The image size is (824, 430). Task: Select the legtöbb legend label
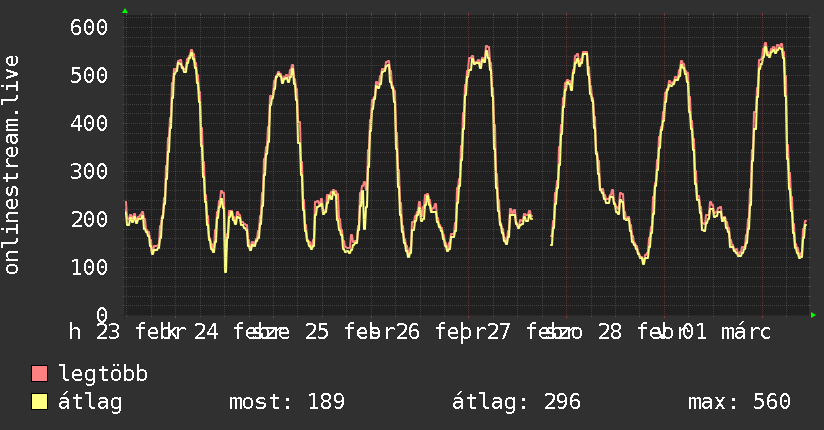tap(103, 373)
